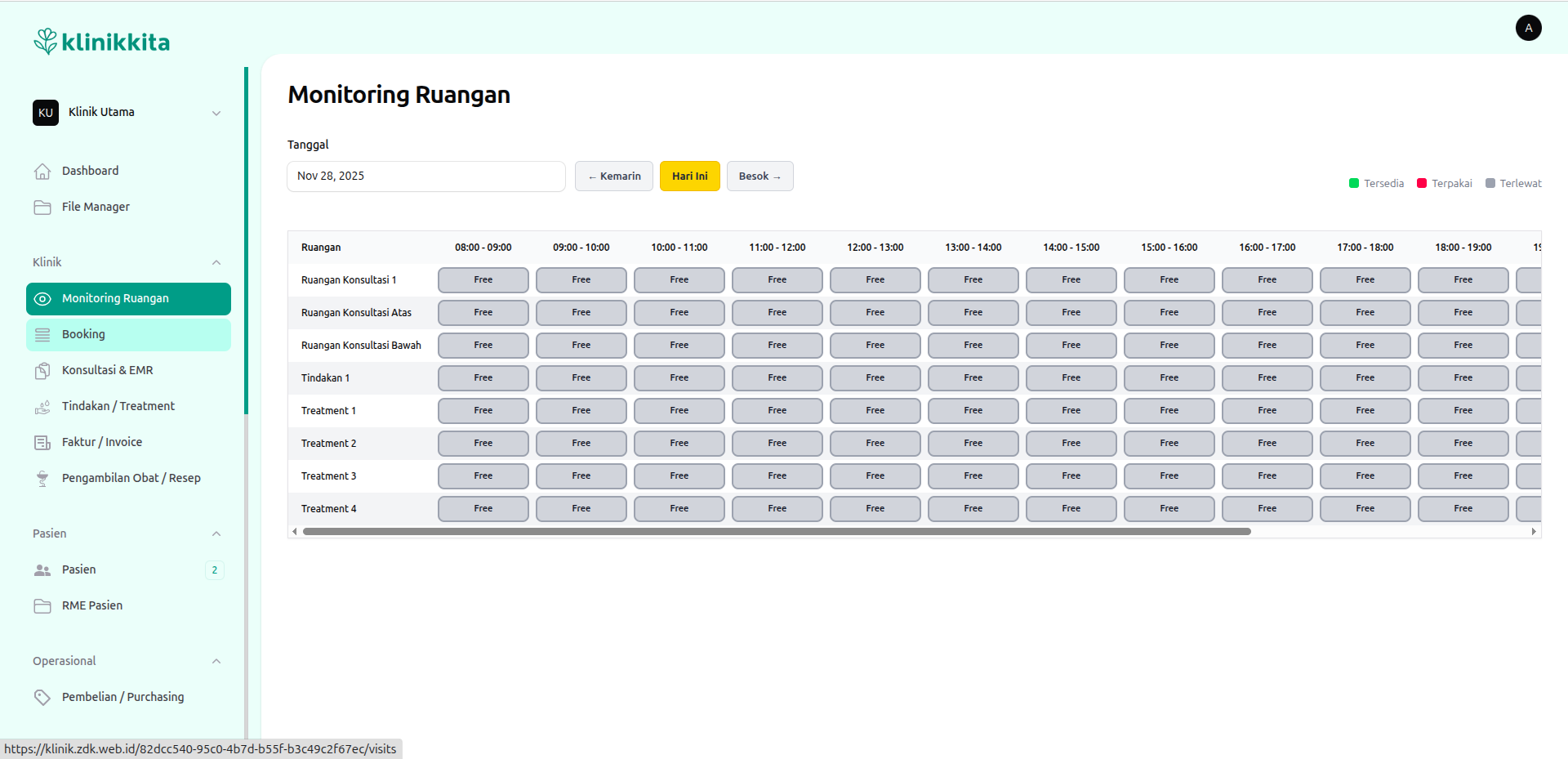Click the Tanggal date input field
This screenshot has width=1568, height=759.
(x=425, y=176)
